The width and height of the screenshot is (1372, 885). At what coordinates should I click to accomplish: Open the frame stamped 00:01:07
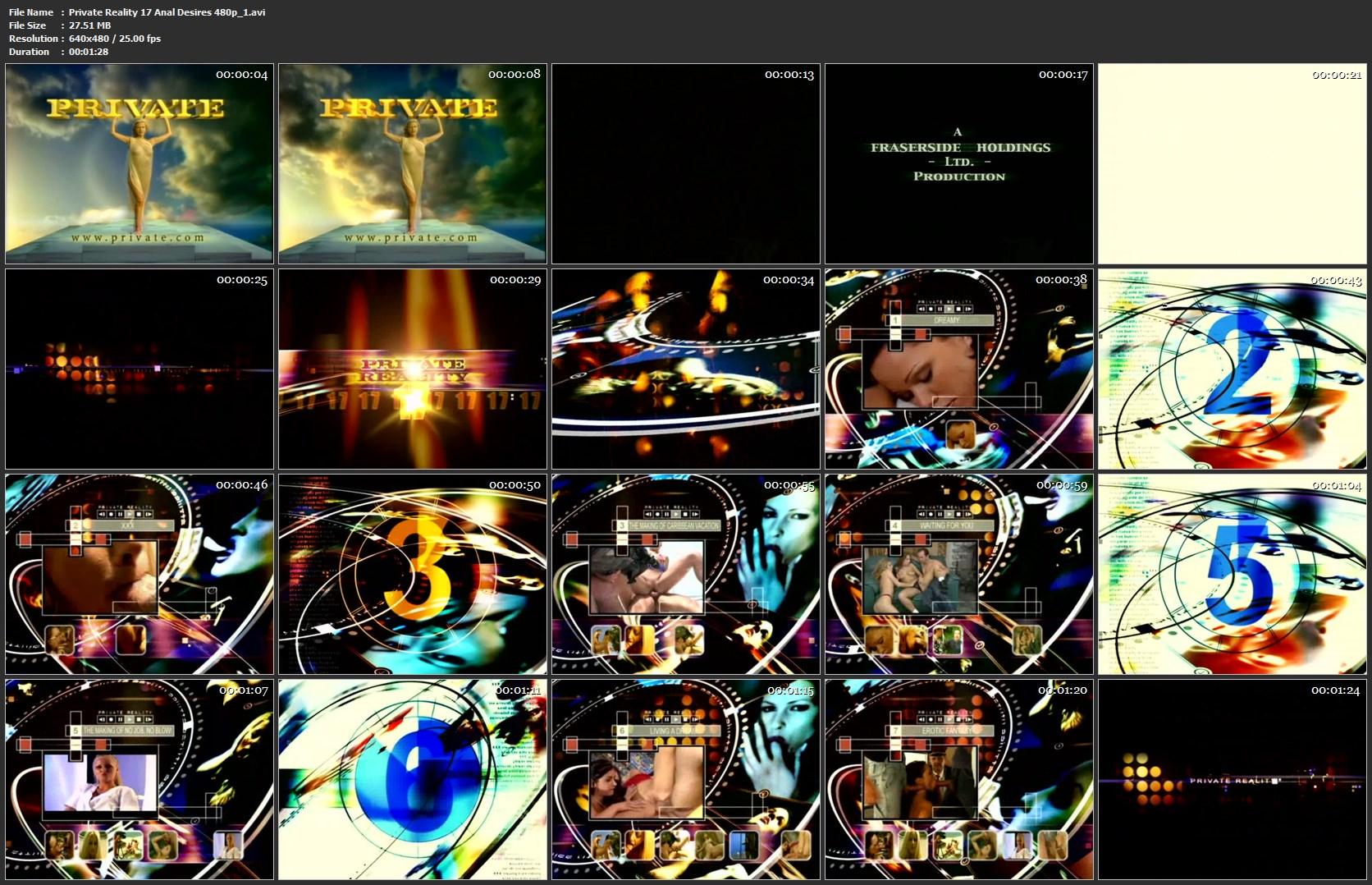[139, 780]
